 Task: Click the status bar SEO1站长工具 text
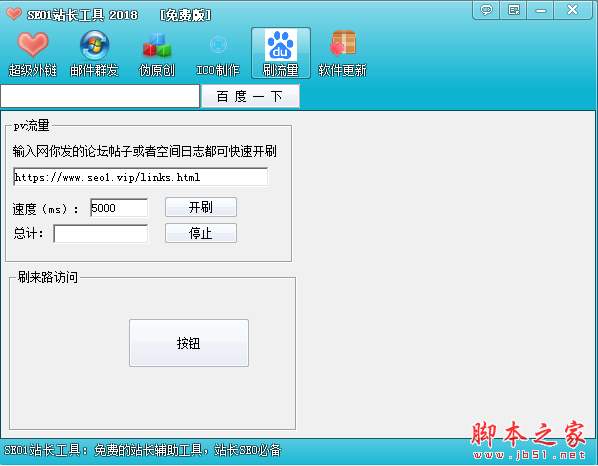pyautogui.click(x=143, y=450)
